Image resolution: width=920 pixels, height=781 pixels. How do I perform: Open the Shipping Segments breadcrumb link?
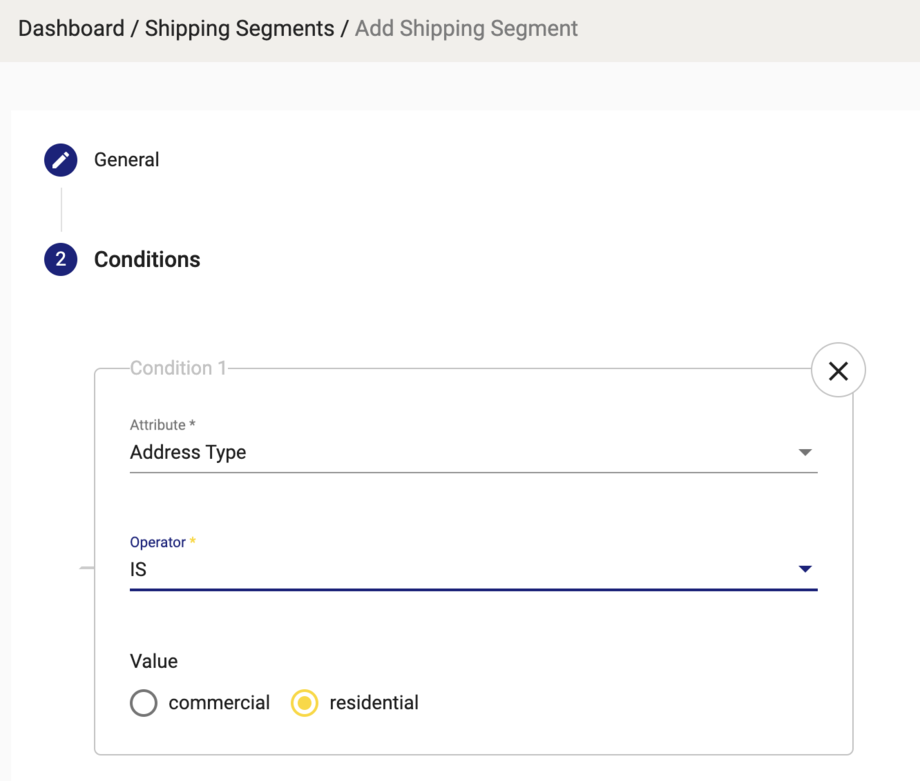[239, 28]
